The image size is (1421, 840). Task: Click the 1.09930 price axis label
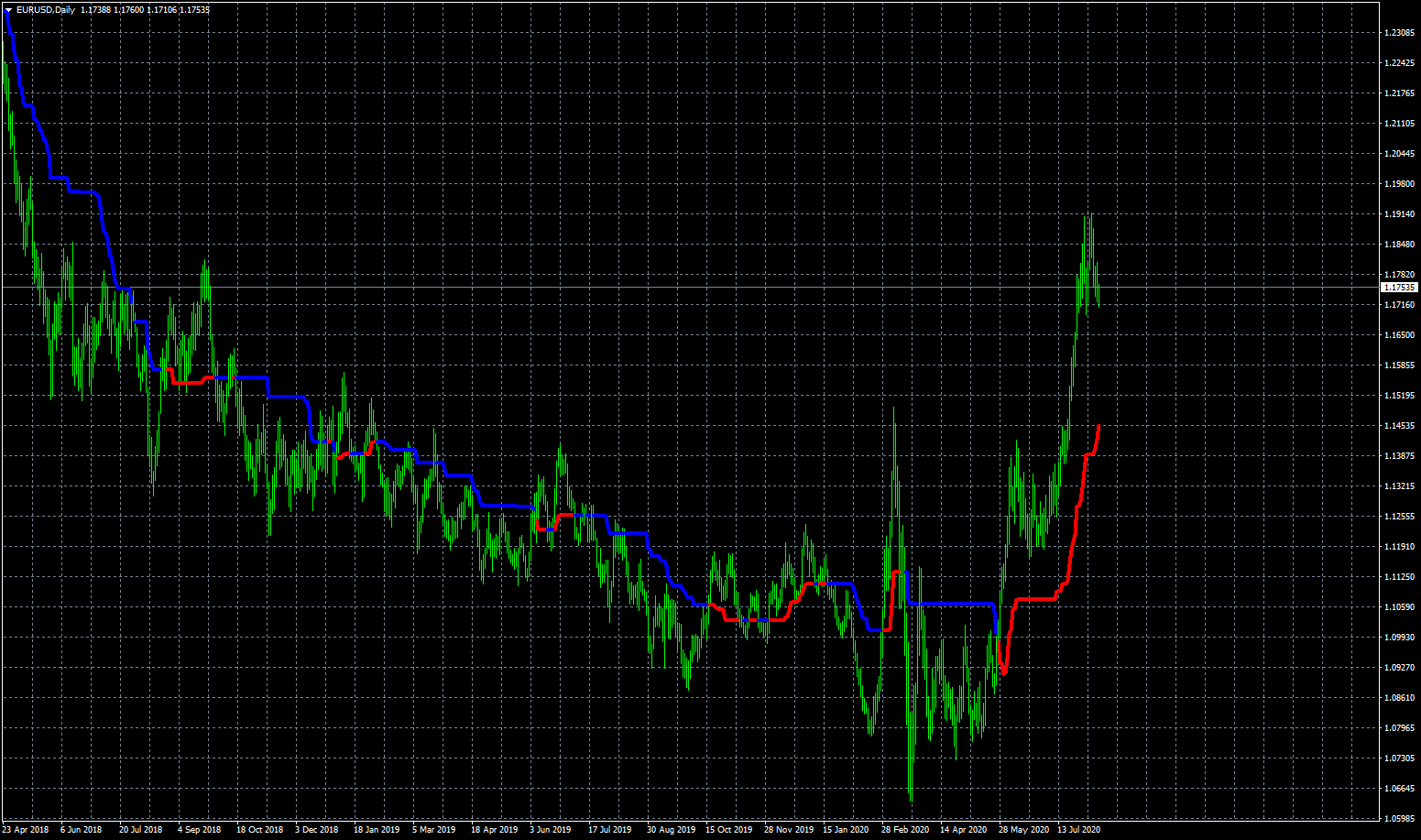1399,638
